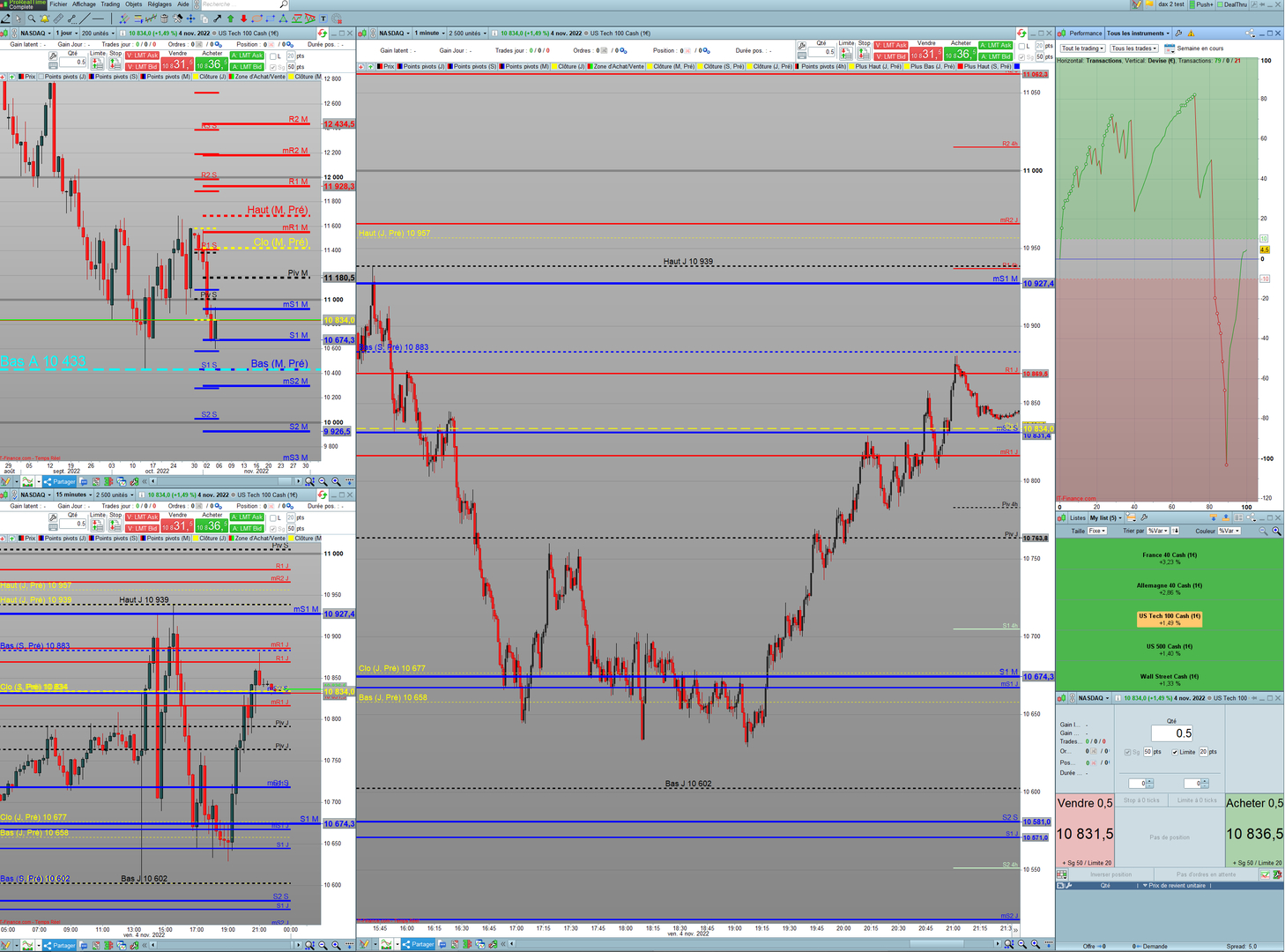Image resolution: width=1285 pixels, height=952 pixels.
Task: Click the large 'Acheter 0,5' buy button
Action: pyautogui.click(x=1254, y=830)
